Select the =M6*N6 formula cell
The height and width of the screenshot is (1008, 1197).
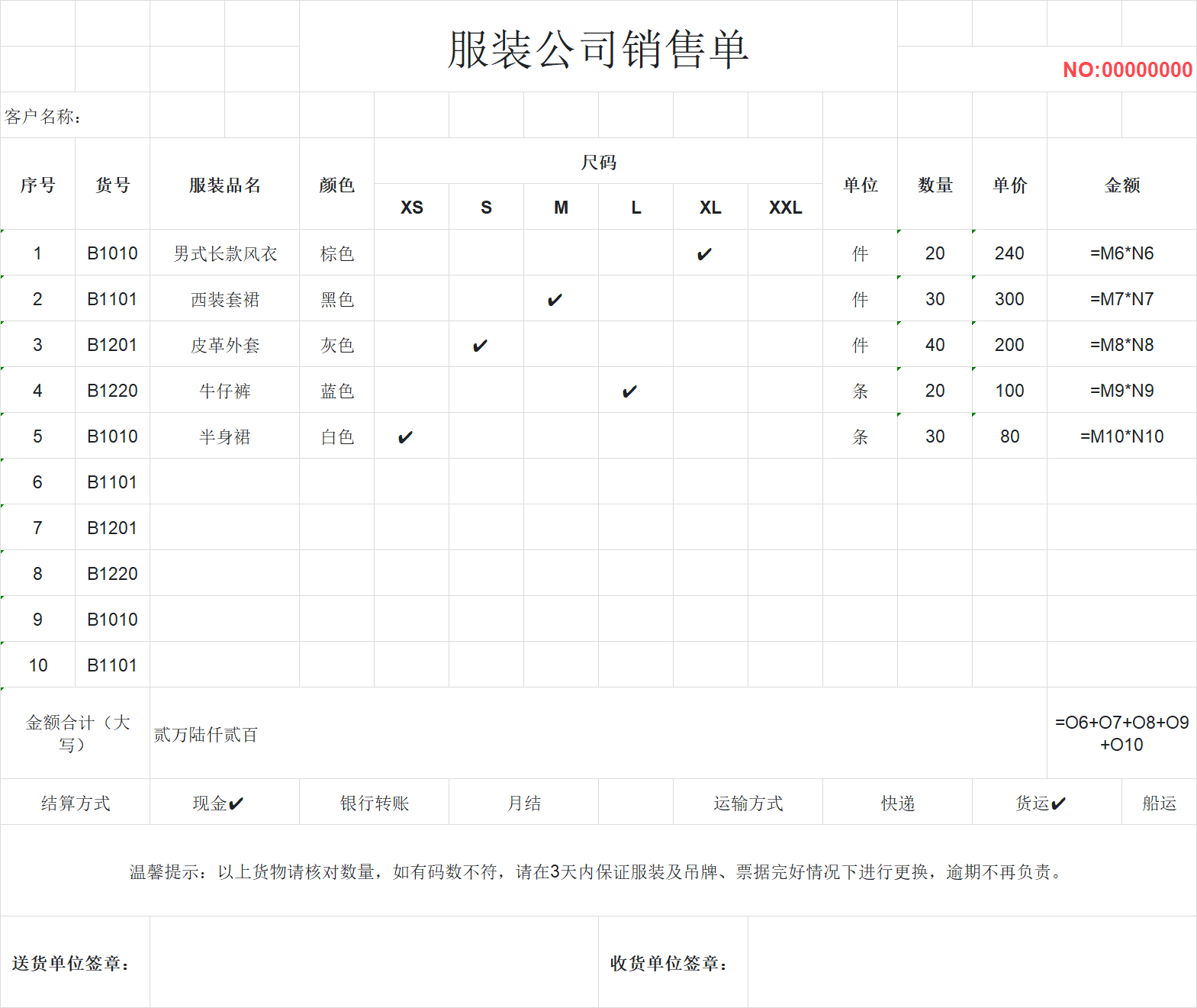pyautogui.click(x=1121, y=253)
